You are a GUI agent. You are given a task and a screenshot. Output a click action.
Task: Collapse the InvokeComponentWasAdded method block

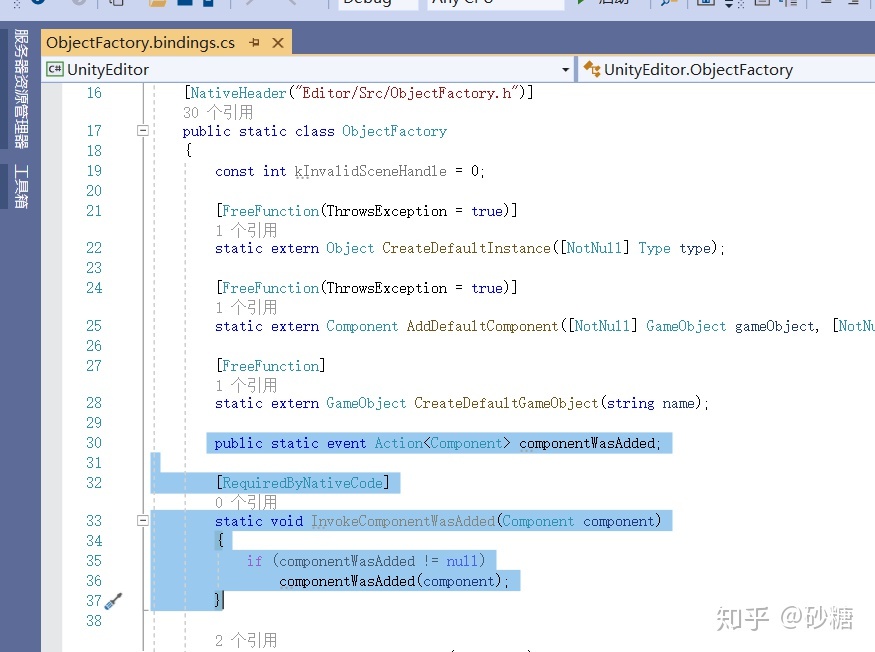[x=143, y=521]
